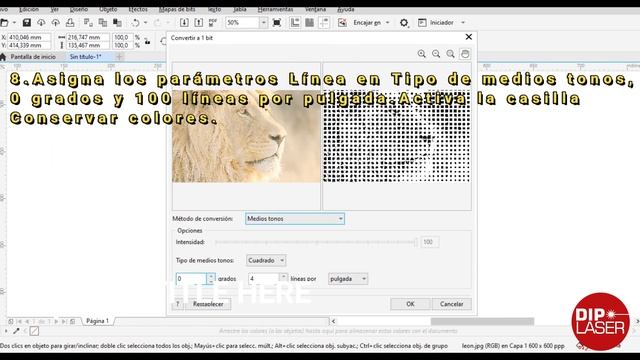Open the Objeto menu

[x=108, y=9]
